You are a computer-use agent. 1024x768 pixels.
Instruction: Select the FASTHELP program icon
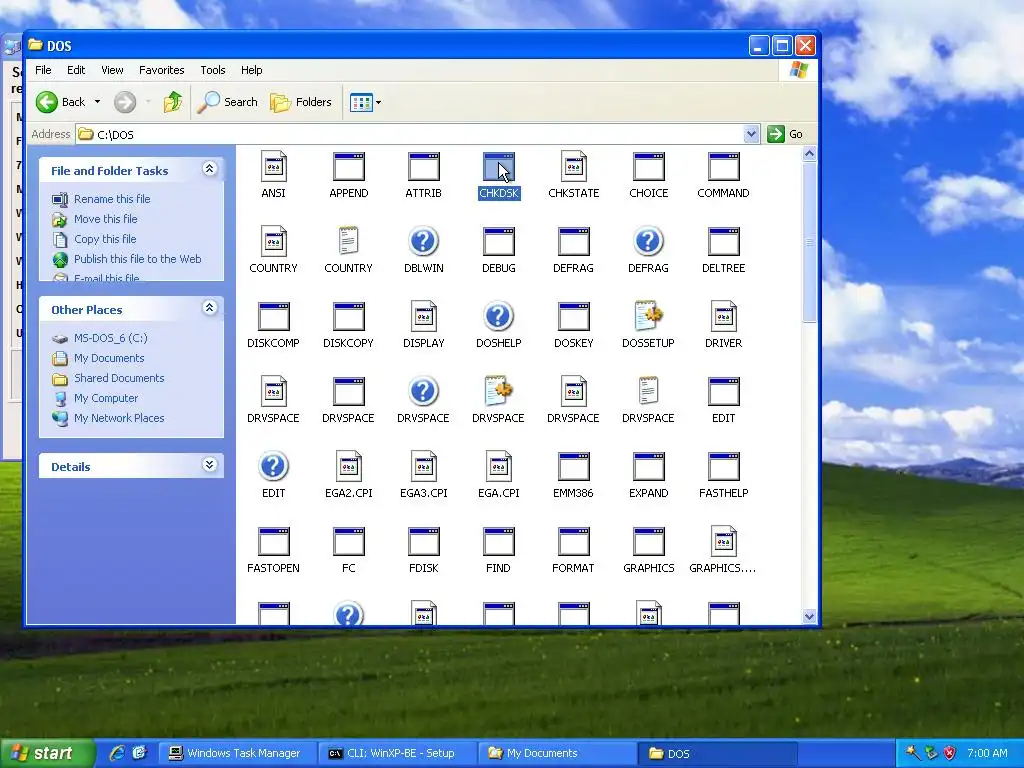(x=724, y=466)
